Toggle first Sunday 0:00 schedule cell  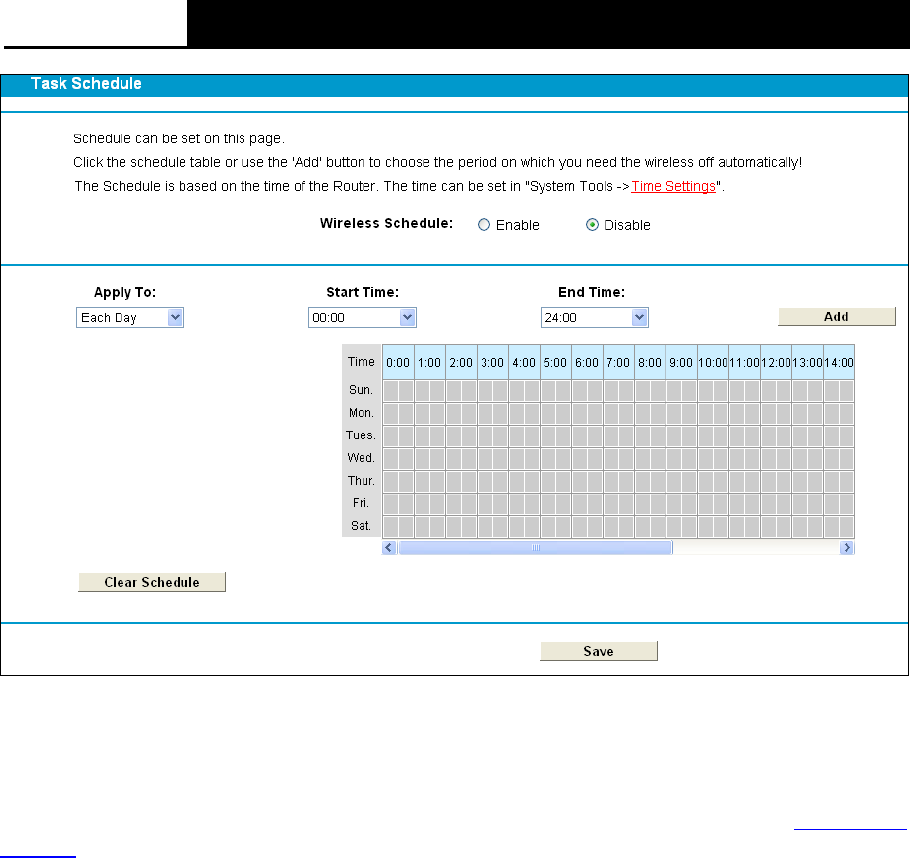click(x=391, y=390)
